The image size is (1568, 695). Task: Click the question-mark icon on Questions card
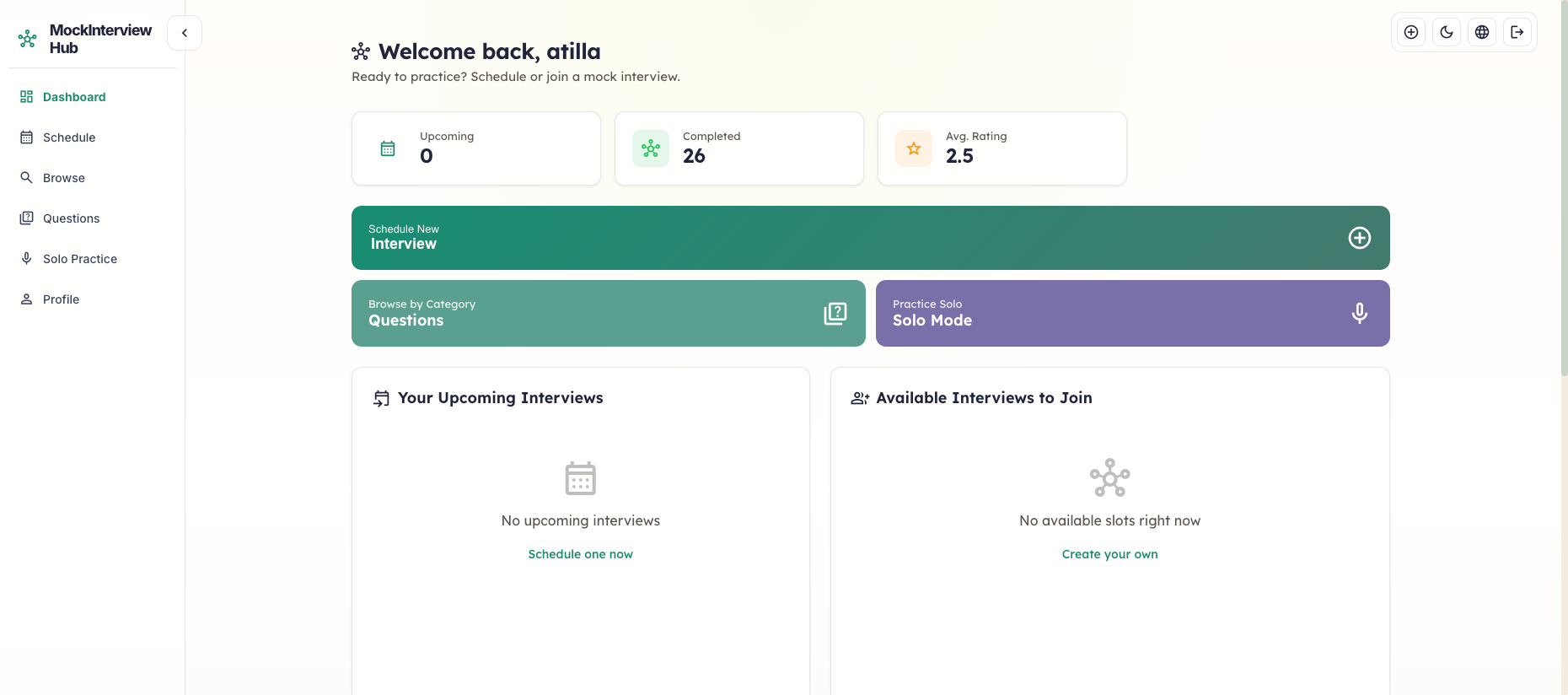pyautogui.click(x=835, y=313)
